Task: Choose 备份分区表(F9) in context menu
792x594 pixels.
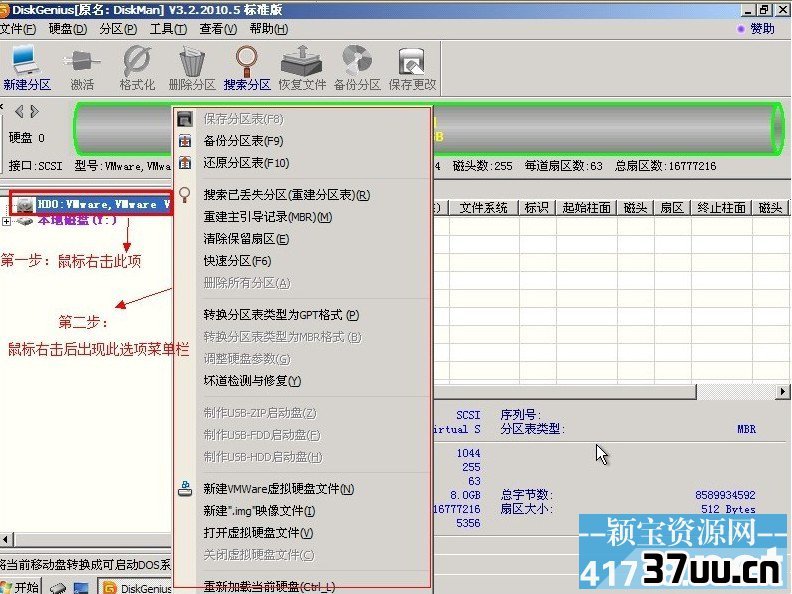Action: pos(243,141)
